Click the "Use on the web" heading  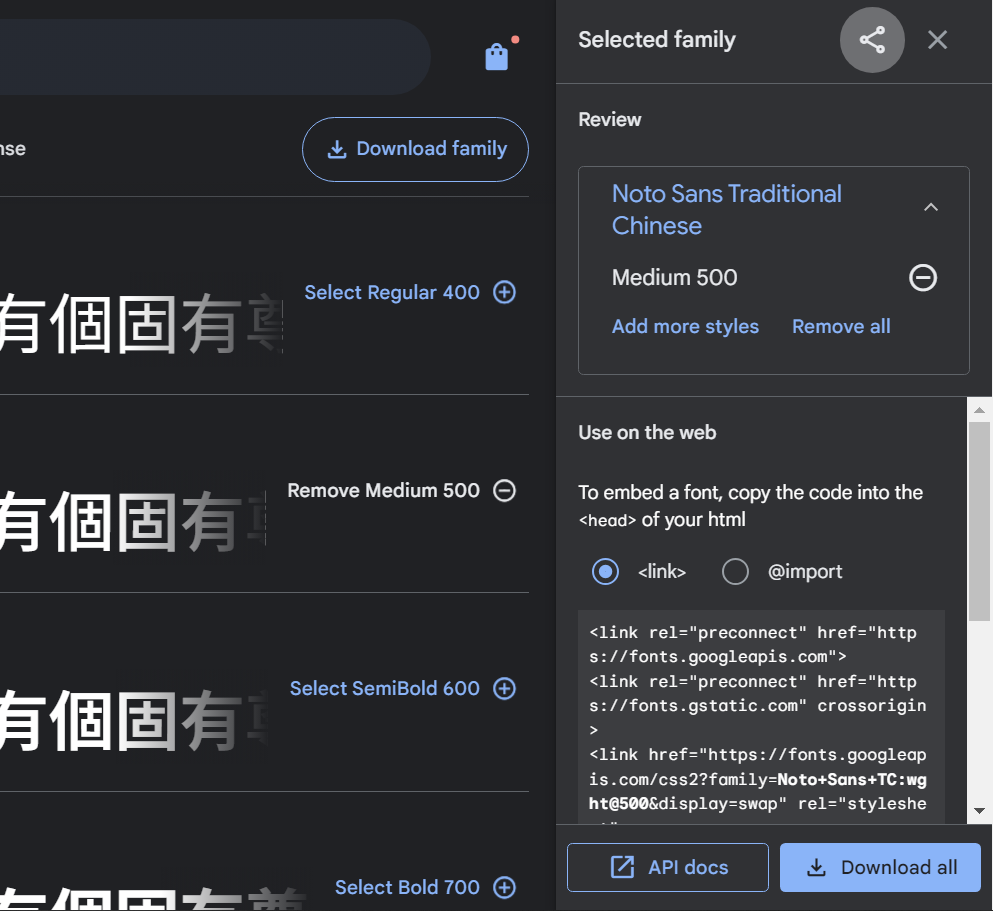647,432
